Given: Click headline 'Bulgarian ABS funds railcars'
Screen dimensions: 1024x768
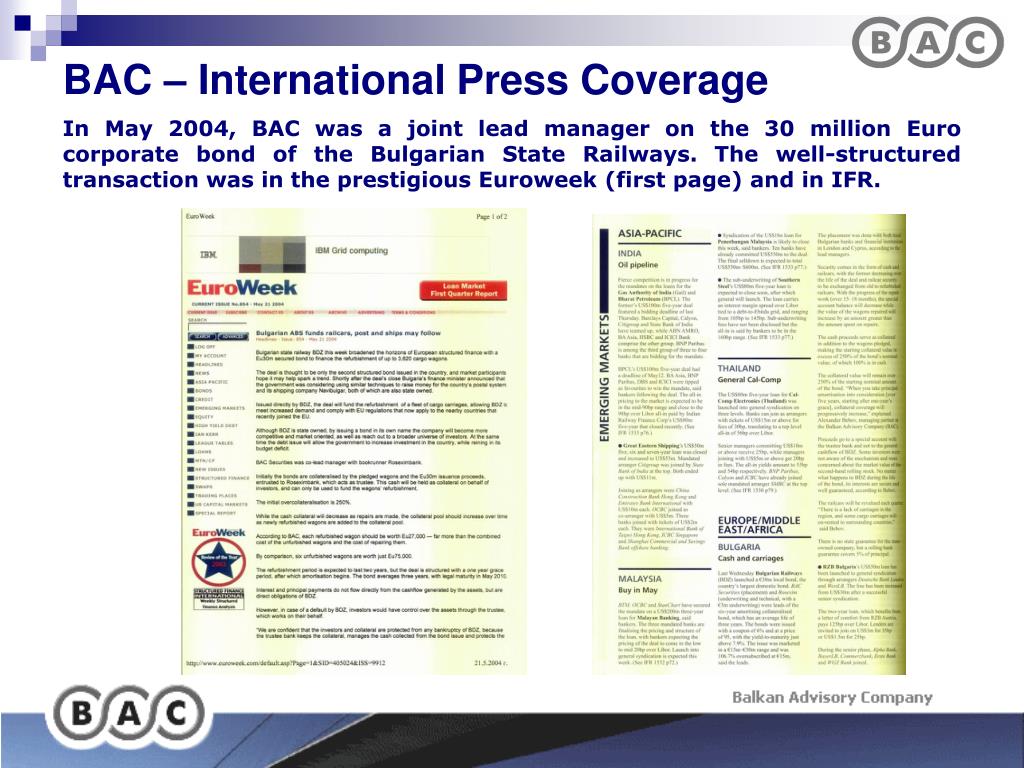Looking at the screenshot, I should pos(348,333).
